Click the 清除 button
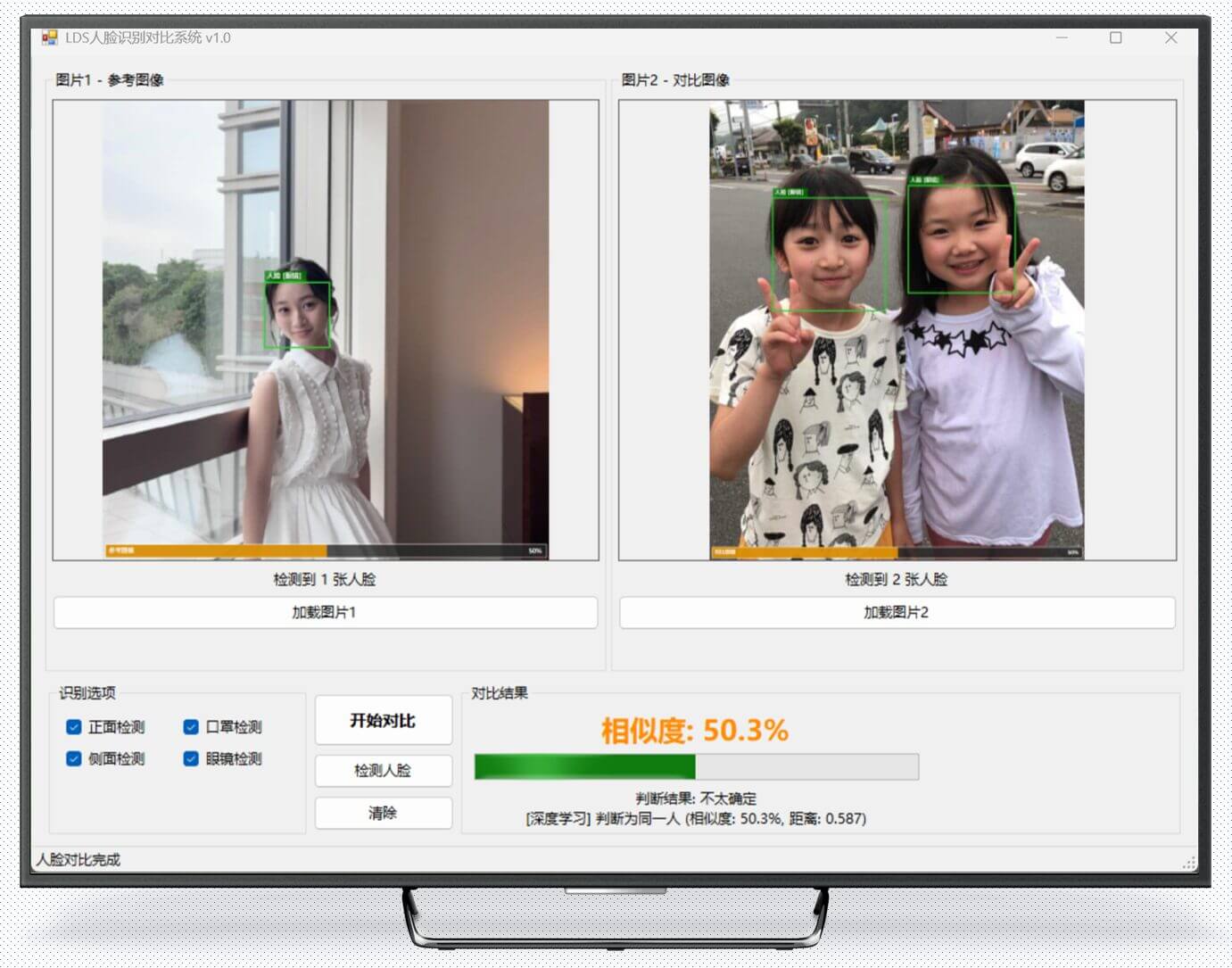Screen dimensions: 1232x968 coord(383,813)
